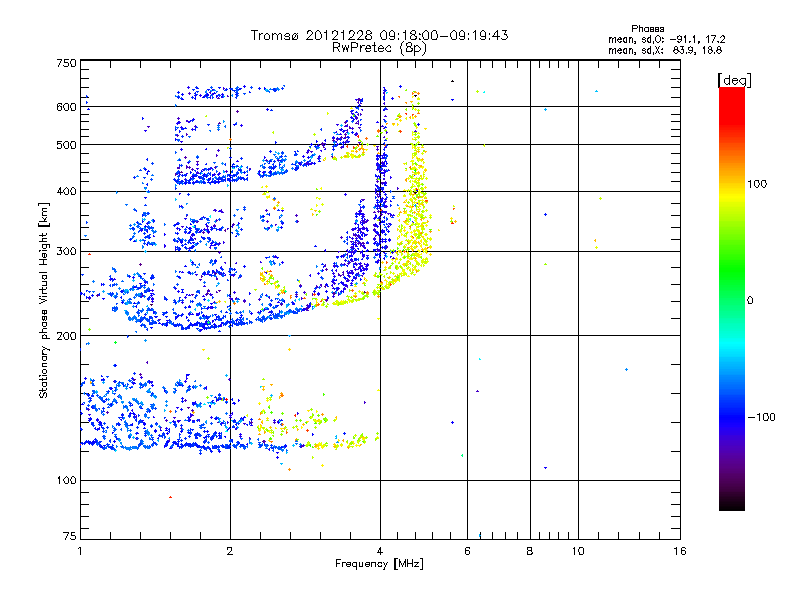Viewport: 800px width, 600px height.
Task: Click the red data point below 100 km
Action: (170, 497)
